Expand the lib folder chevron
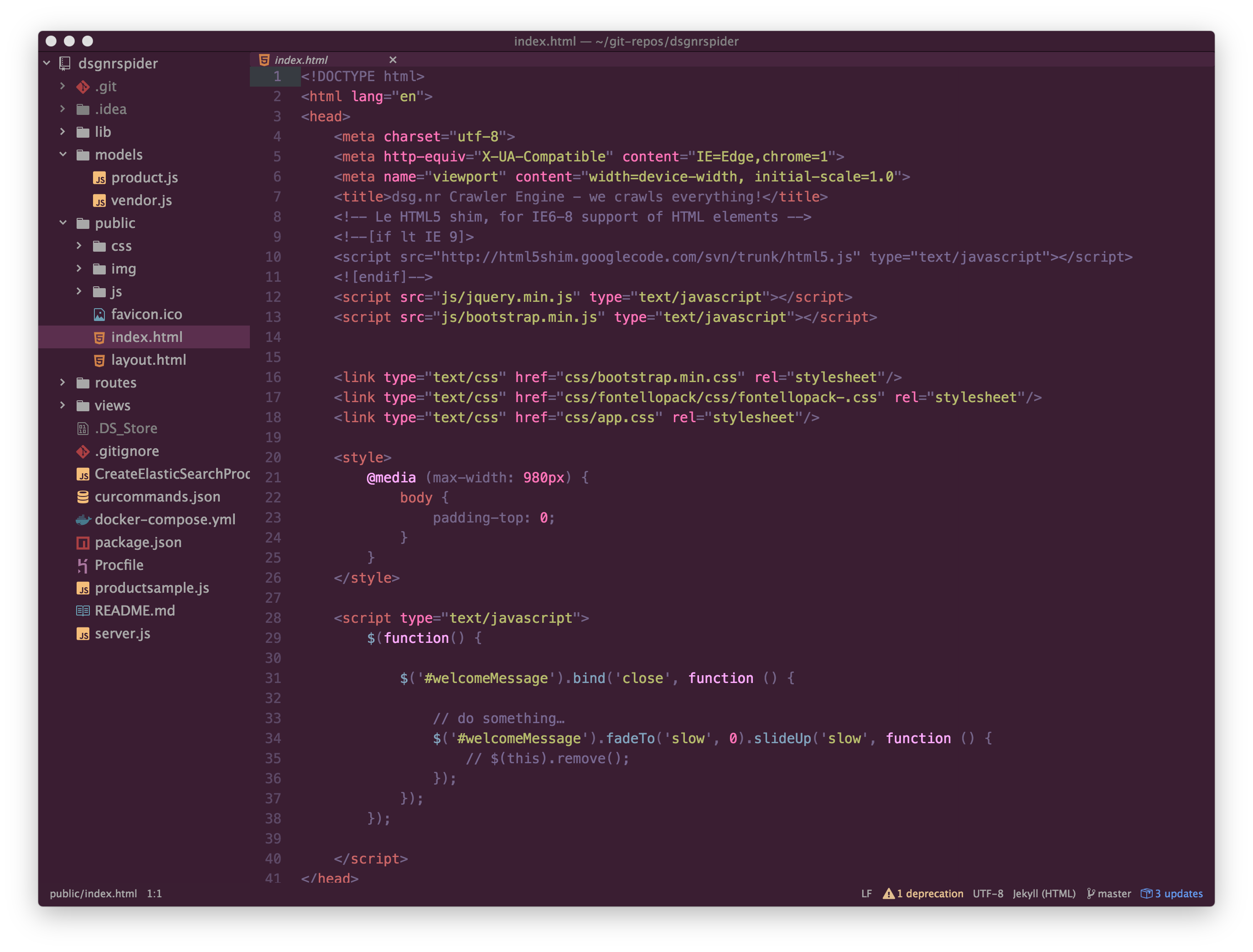The image size is (1253, 952). point(63,131)
